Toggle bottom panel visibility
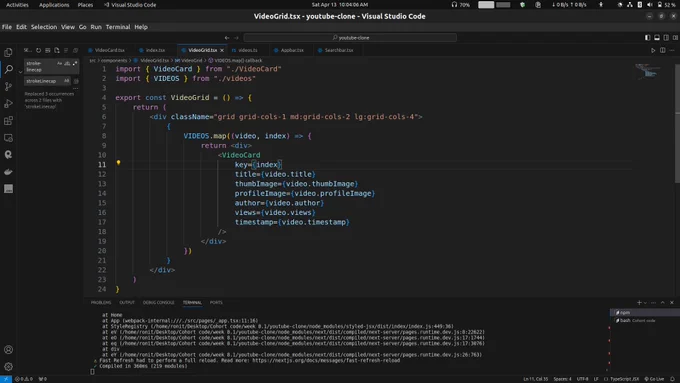 tap(657, 38)
